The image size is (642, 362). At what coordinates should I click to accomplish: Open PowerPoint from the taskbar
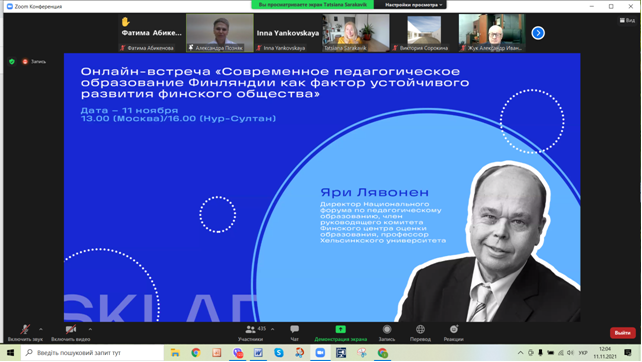click(217, 353)
